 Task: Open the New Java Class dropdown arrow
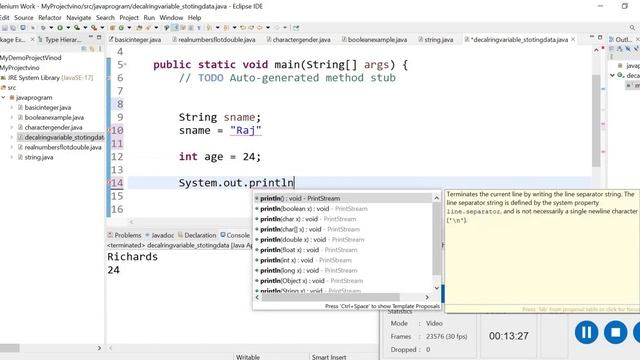129,28
